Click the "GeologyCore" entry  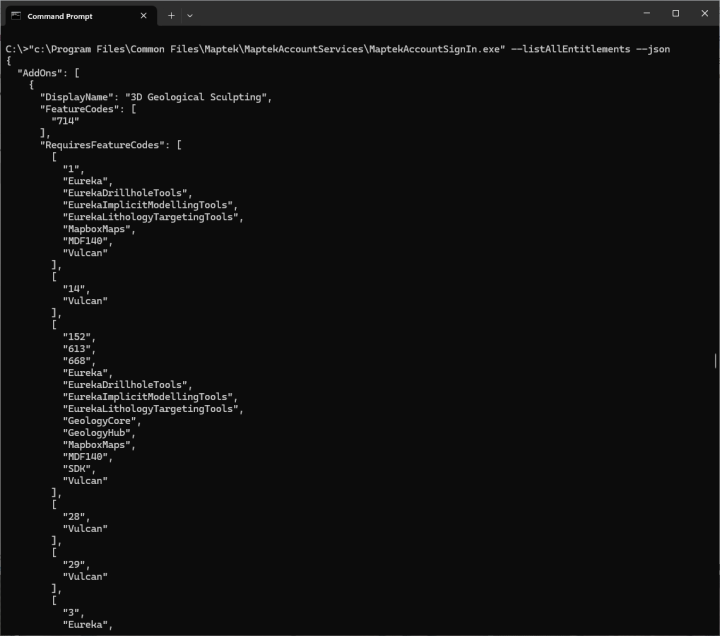(100, 421)
